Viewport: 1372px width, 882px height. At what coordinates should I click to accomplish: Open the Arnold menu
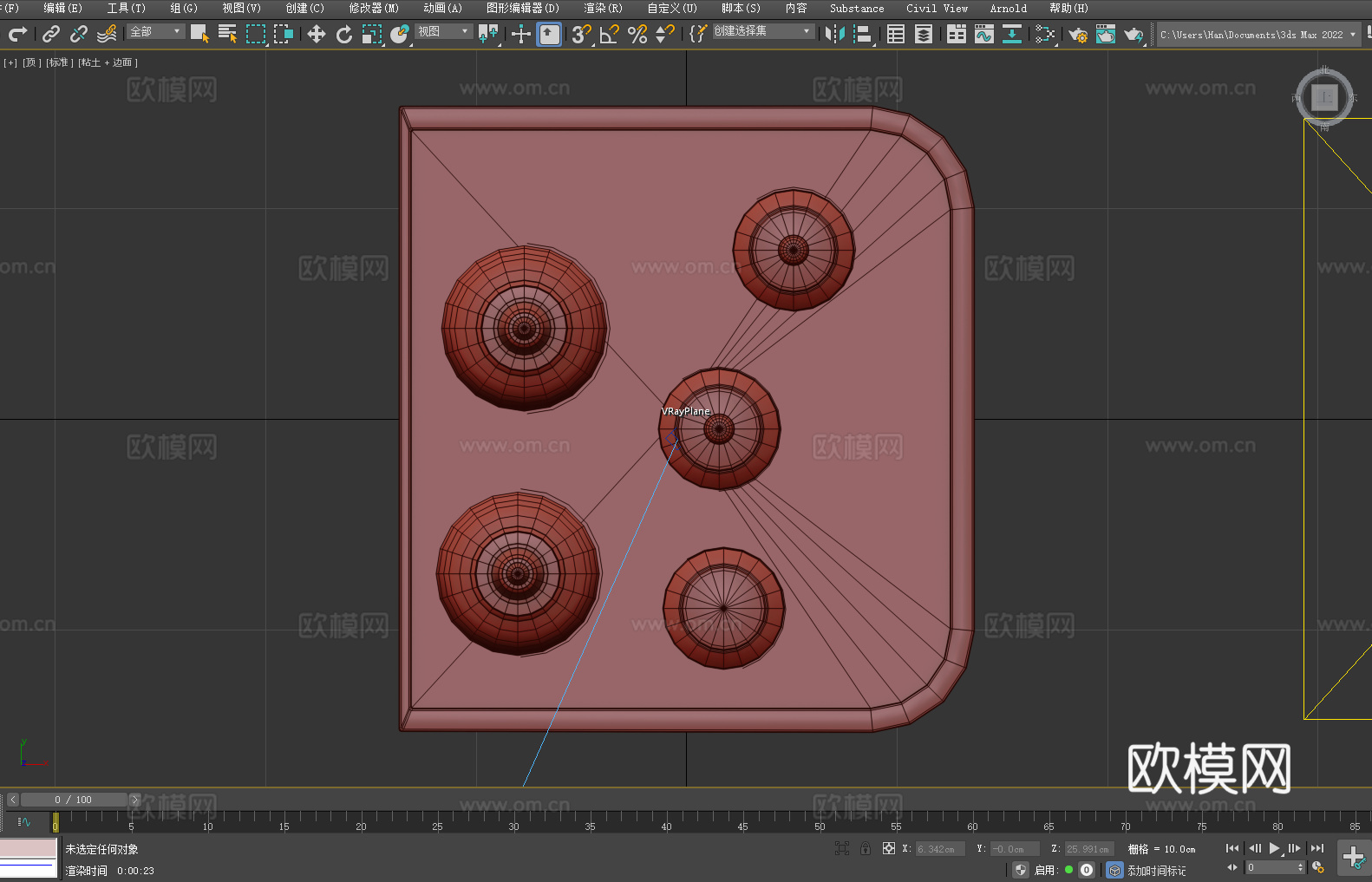tap(1008, 8)
